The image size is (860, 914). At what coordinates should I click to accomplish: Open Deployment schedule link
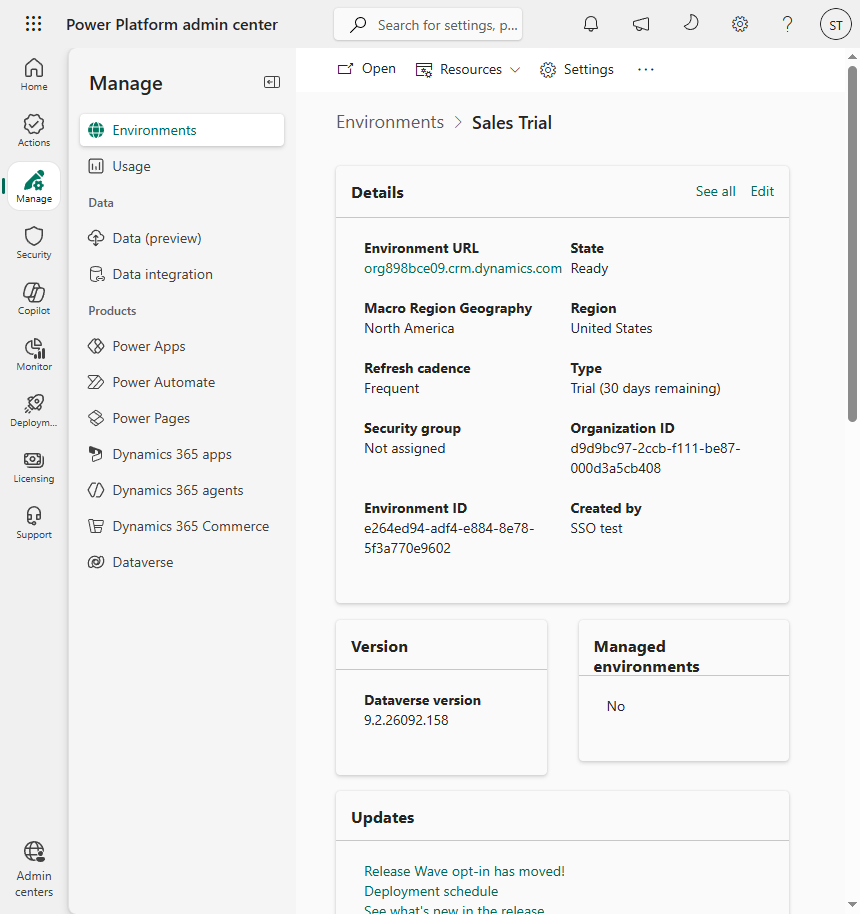click(x=431, y=891)
